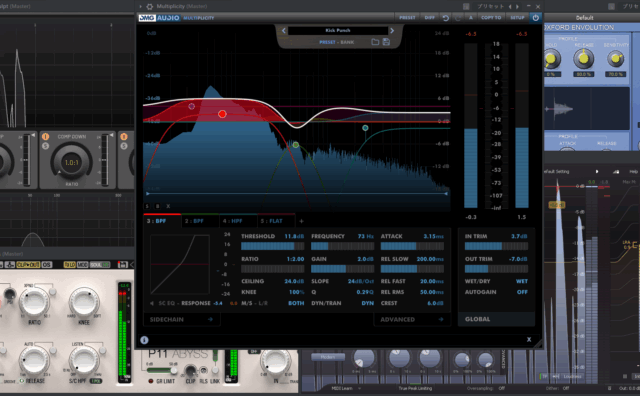Add a new band with plus icon
This screenshot has width=640, height=396.
pos(301,221)
